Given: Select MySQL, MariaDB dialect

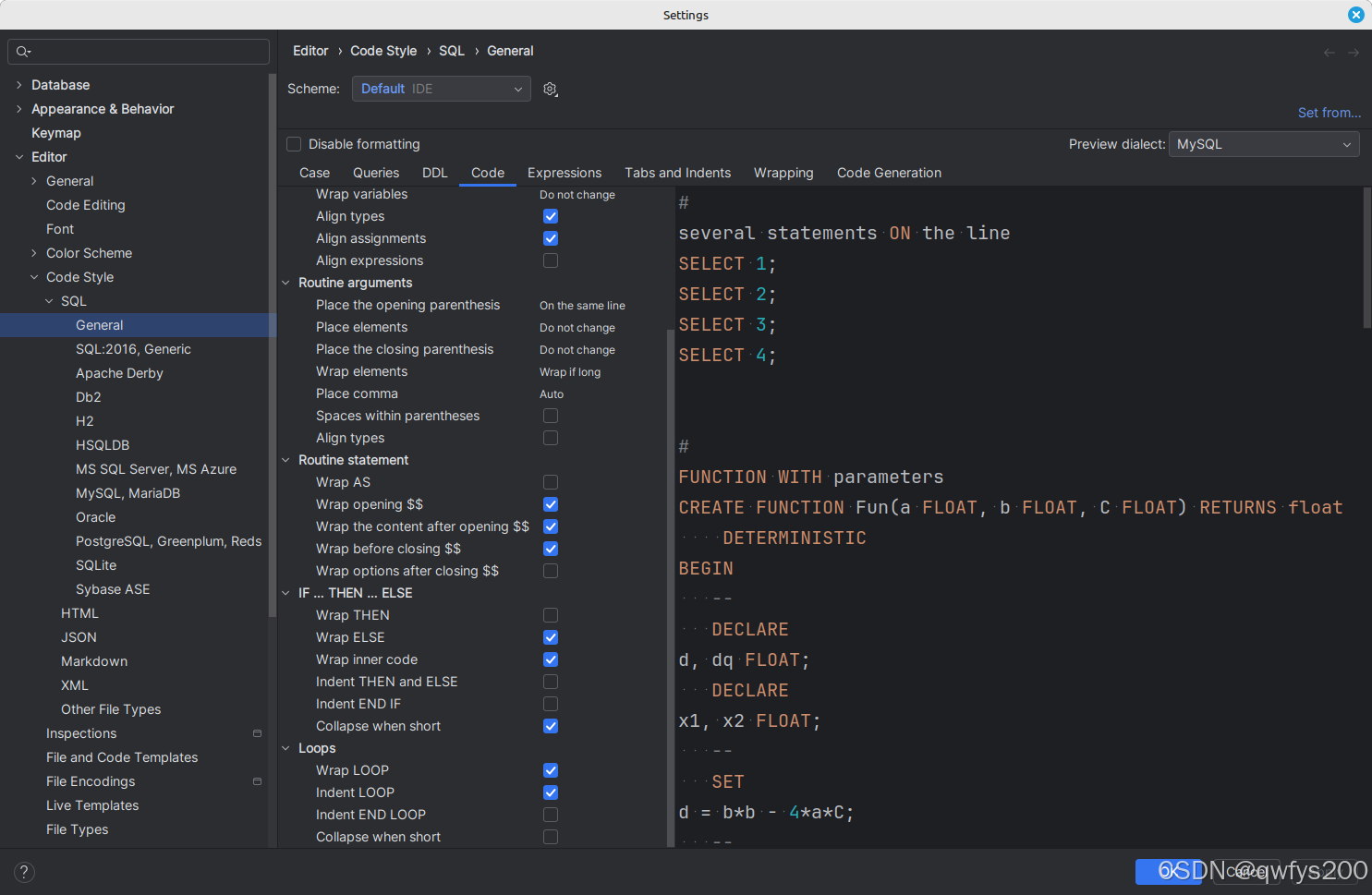Looking at the screenshot, I should pos(127,493).
